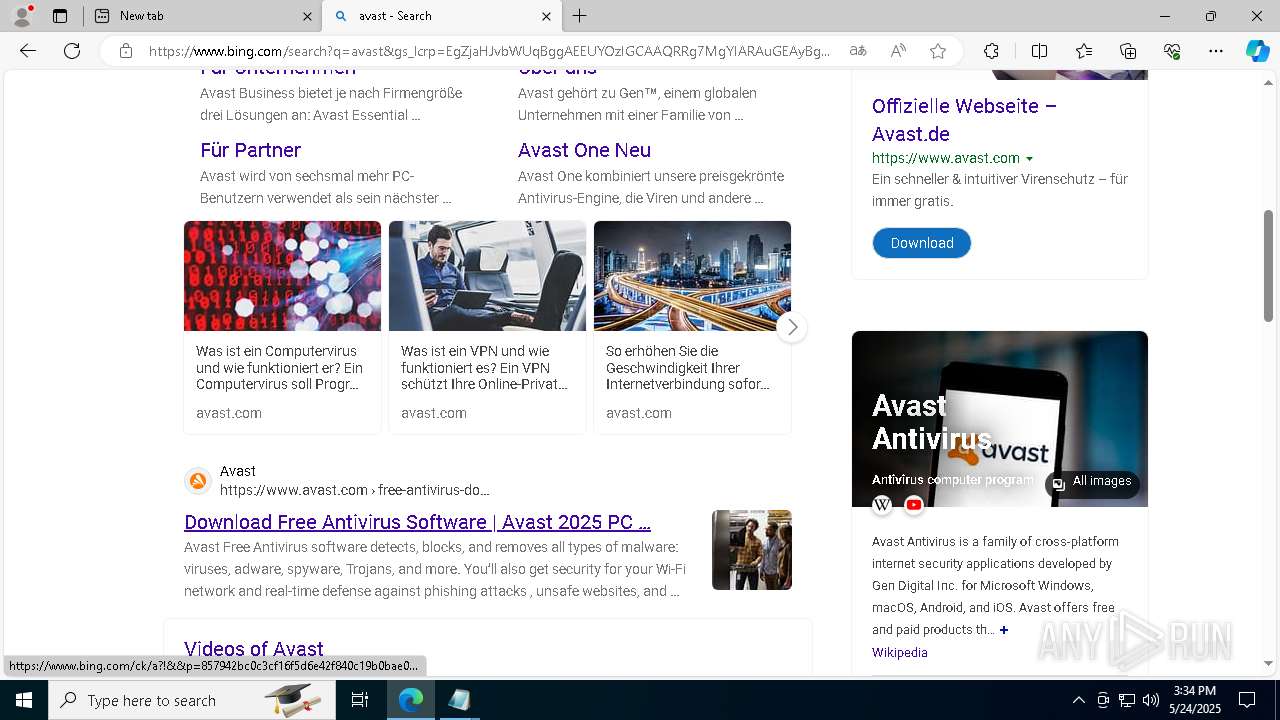The height and width of the screenshot is (720, 1280).
Task: Open the Wikipedia icon under Avast Antivirus
Action: tap(882, 505)
